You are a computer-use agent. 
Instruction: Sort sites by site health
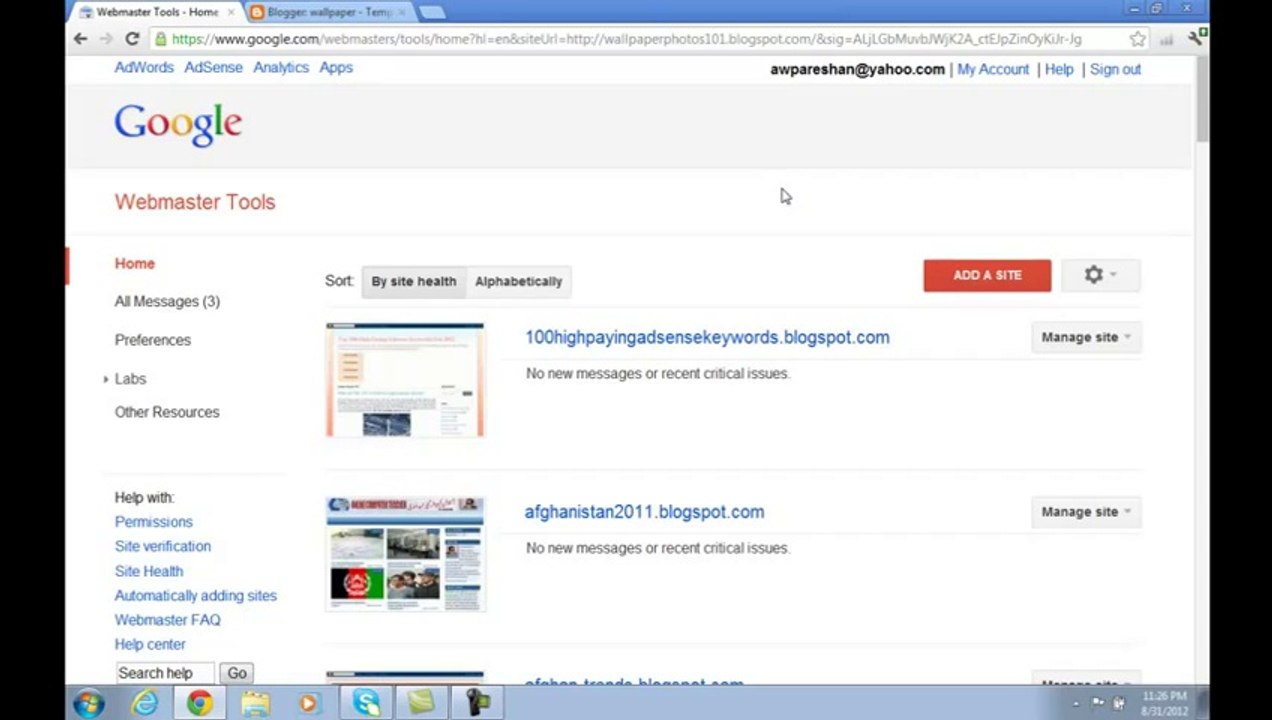[x=413, y=281]
